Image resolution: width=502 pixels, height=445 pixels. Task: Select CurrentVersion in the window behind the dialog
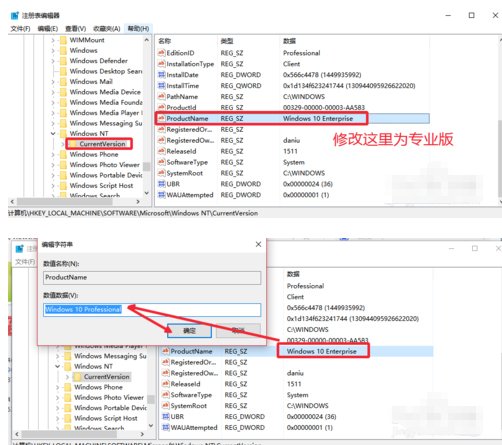[x=107, y=377]
